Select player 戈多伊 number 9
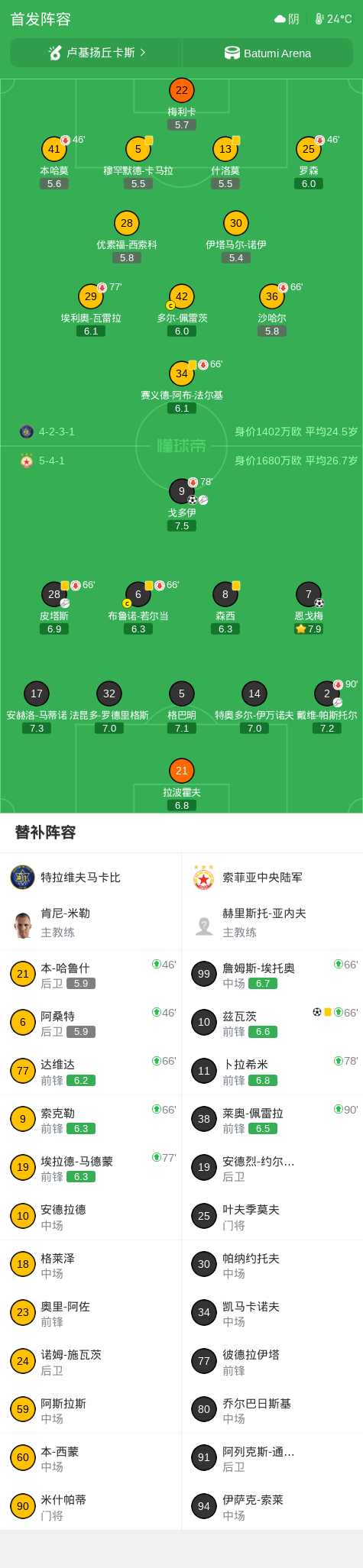Screen dimensions: 363x1568 [x=182, y=491]
